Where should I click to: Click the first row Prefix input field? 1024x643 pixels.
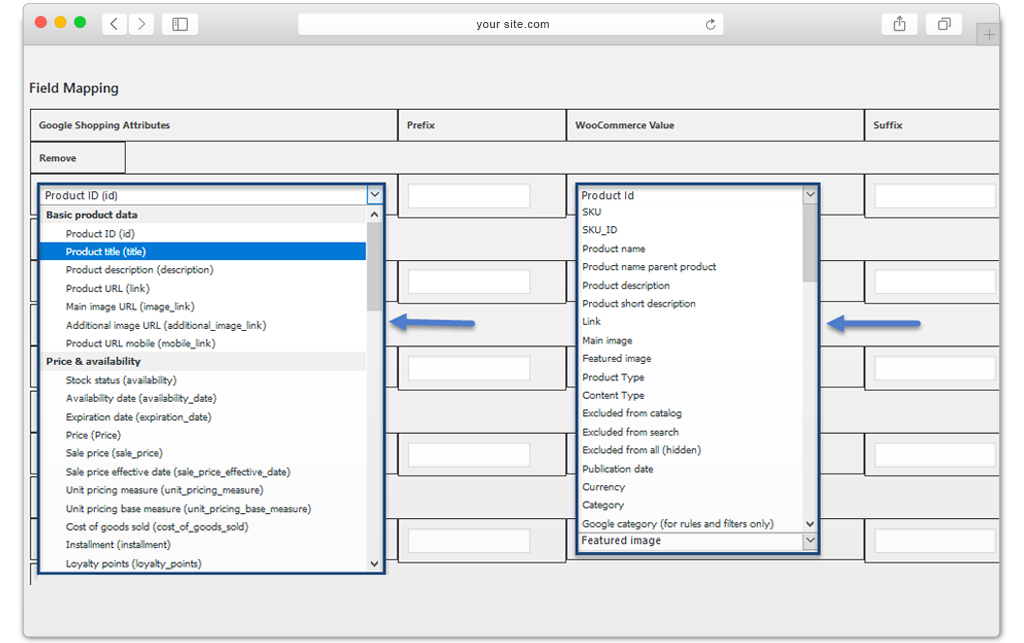click(469, 196)
